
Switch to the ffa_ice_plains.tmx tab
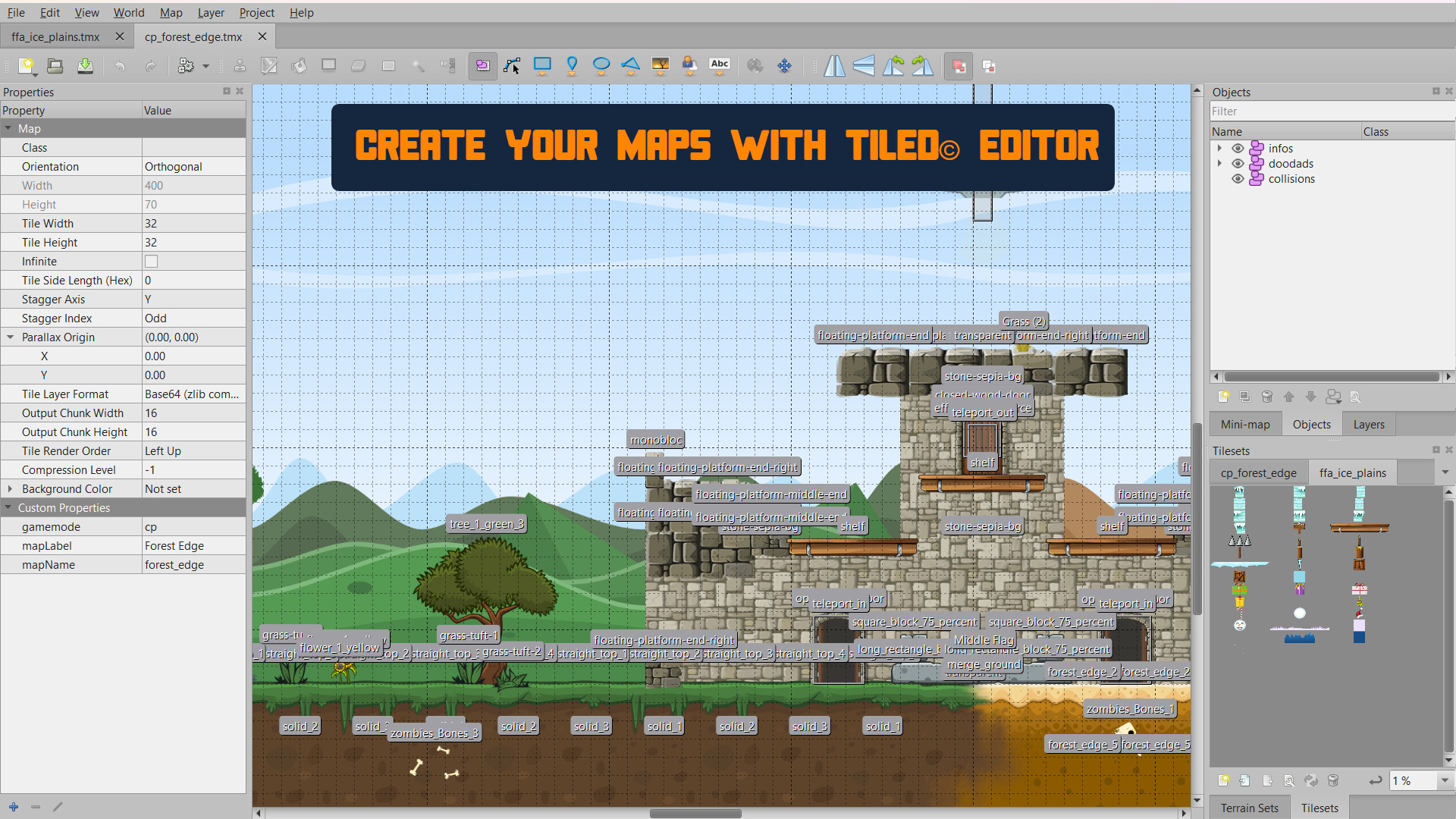53,36
